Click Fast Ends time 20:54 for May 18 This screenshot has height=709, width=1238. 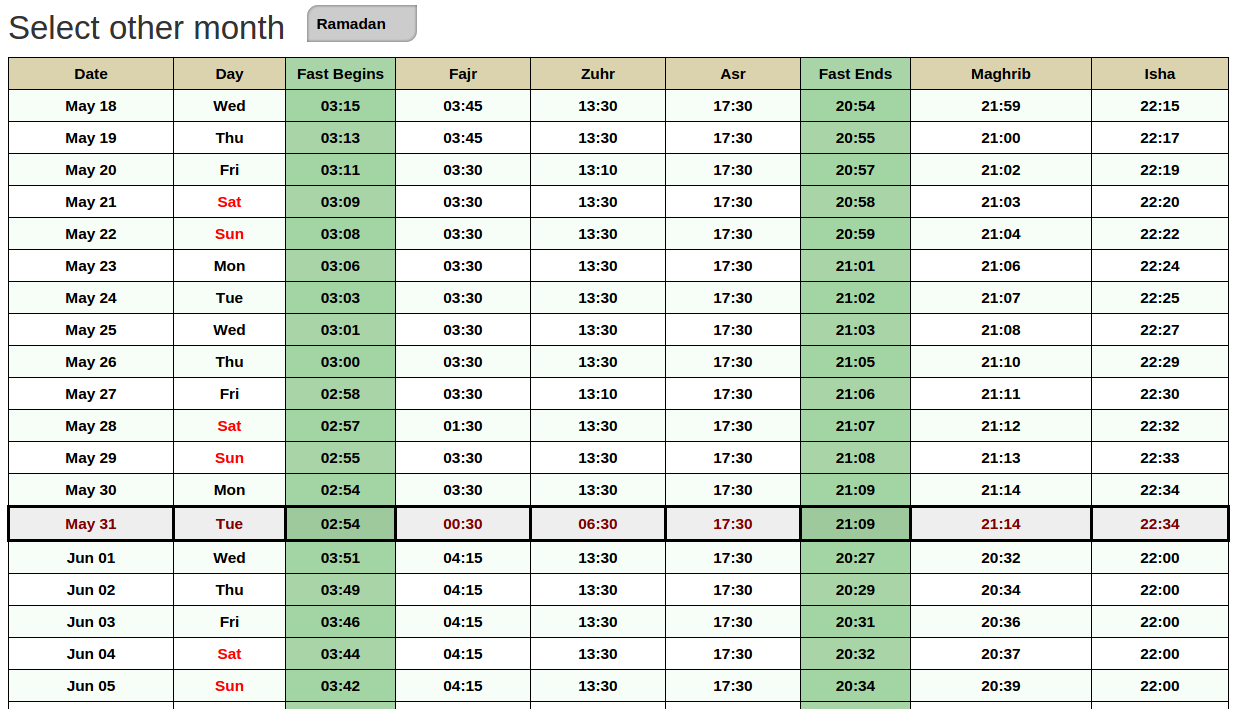coord(855,106)
